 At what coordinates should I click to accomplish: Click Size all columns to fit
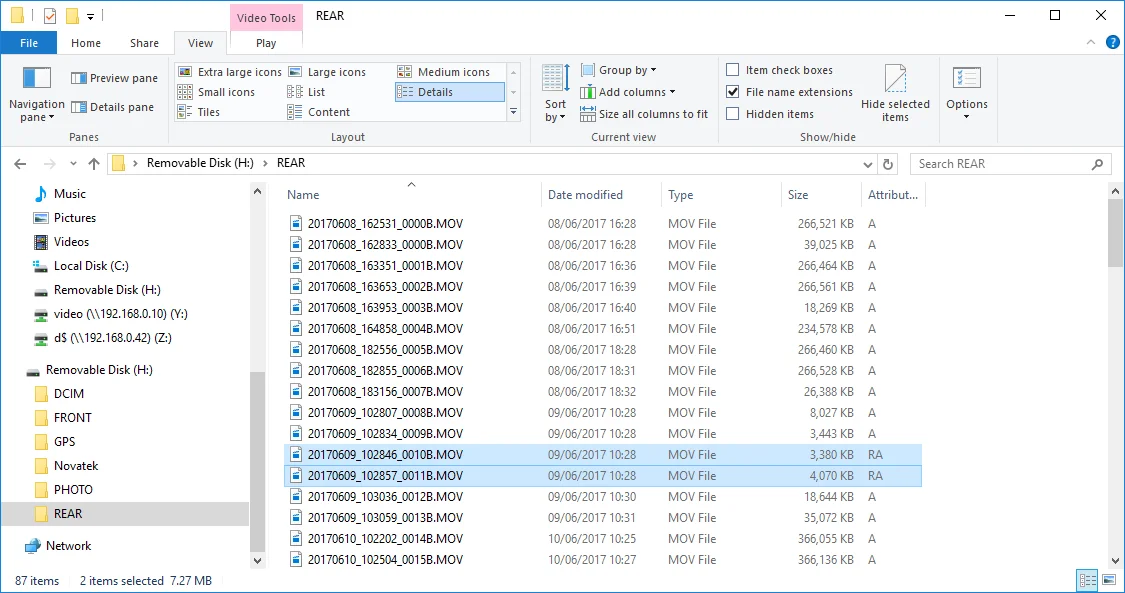[644, 114]
